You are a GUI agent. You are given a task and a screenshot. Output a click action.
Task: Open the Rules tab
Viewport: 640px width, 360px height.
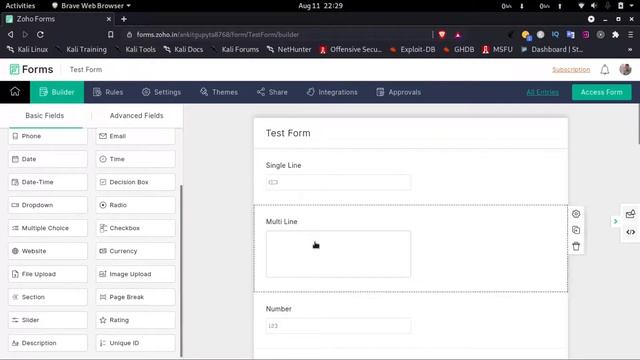[108, 92]
